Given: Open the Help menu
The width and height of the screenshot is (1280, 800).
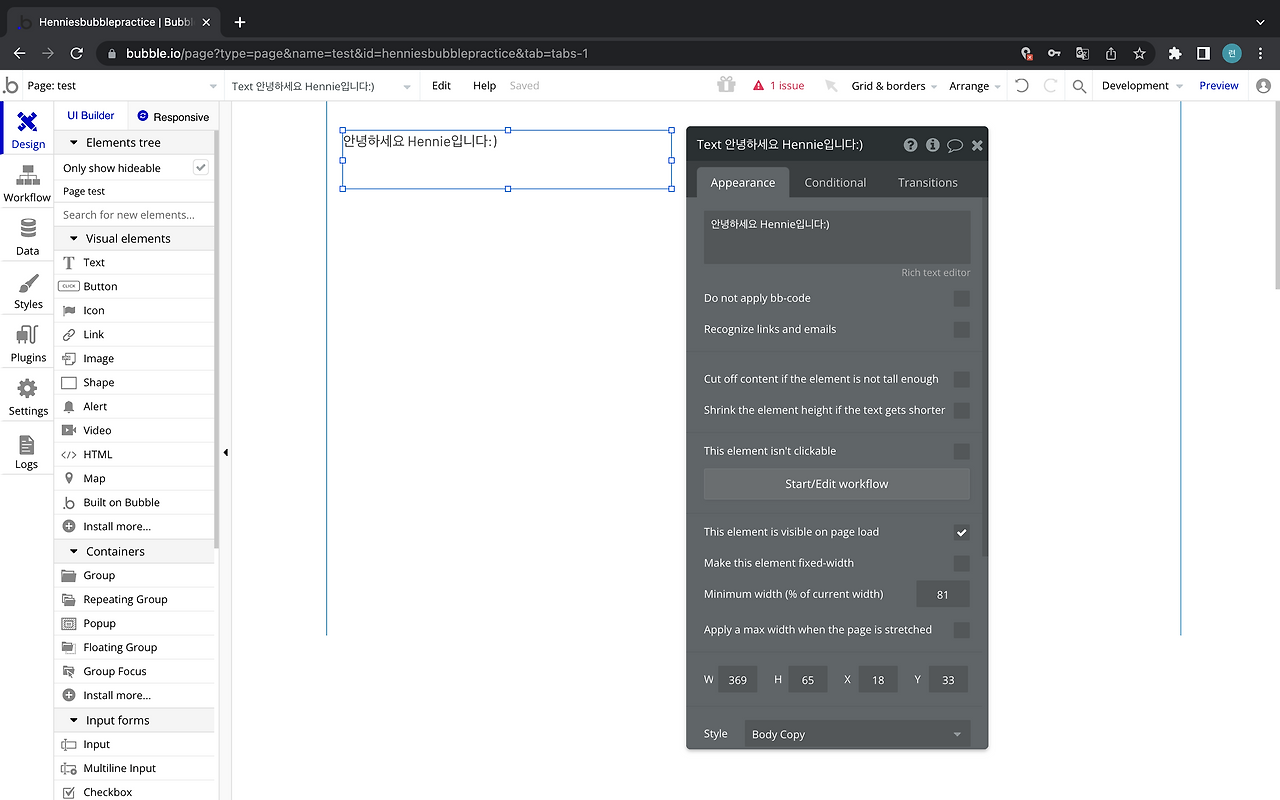Looking at the screenshot, I should 484,86.
